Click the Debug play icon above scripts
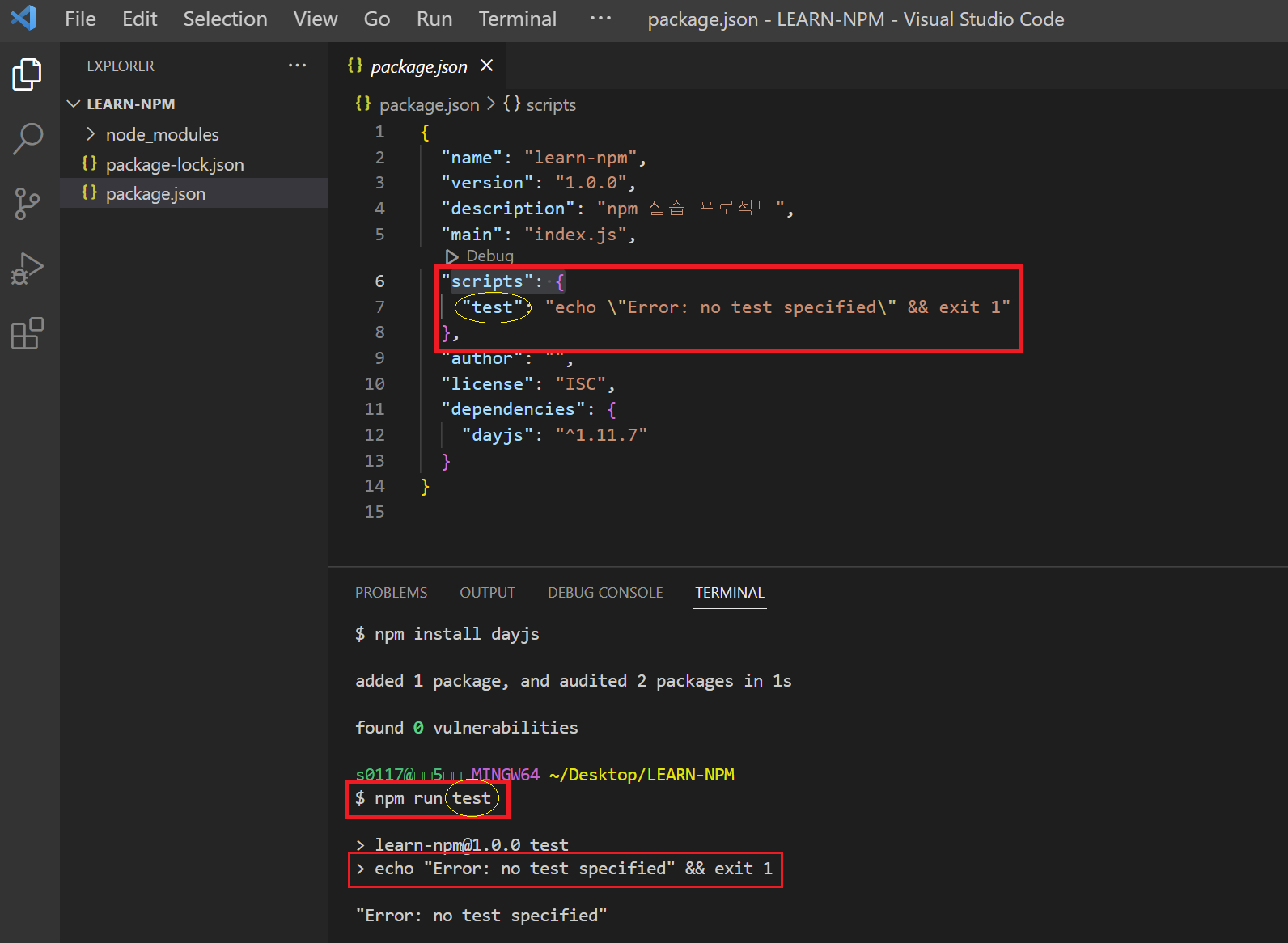1288x943 pixels. click(x=452, y=256)
